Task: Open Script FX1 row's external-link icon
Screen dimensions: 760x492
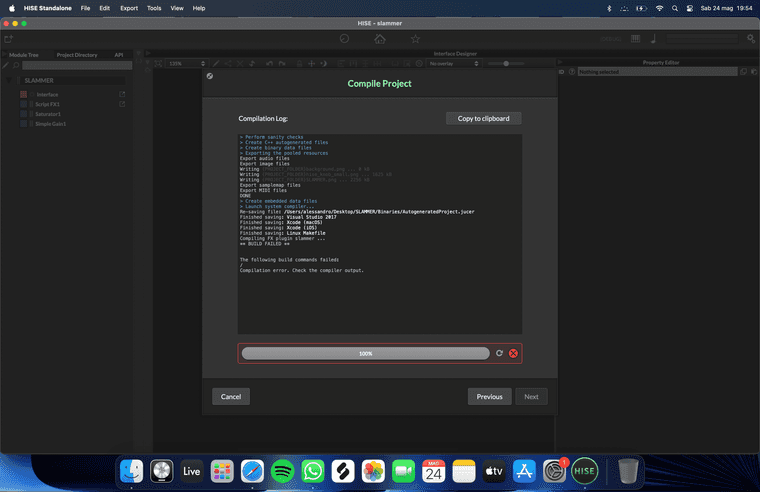Action: click(x=122, y=104)
